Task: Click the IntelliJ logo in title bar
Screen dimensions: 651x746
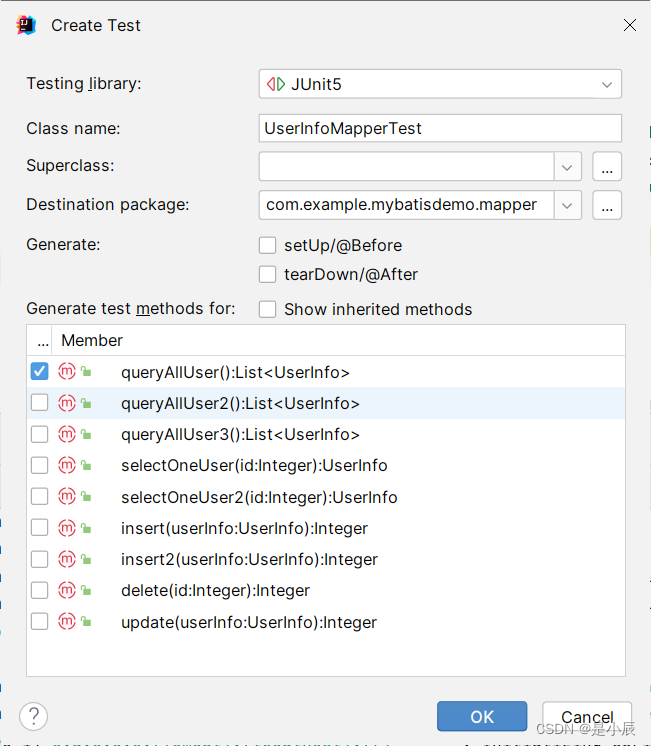Action: click(x=27, y=25)
